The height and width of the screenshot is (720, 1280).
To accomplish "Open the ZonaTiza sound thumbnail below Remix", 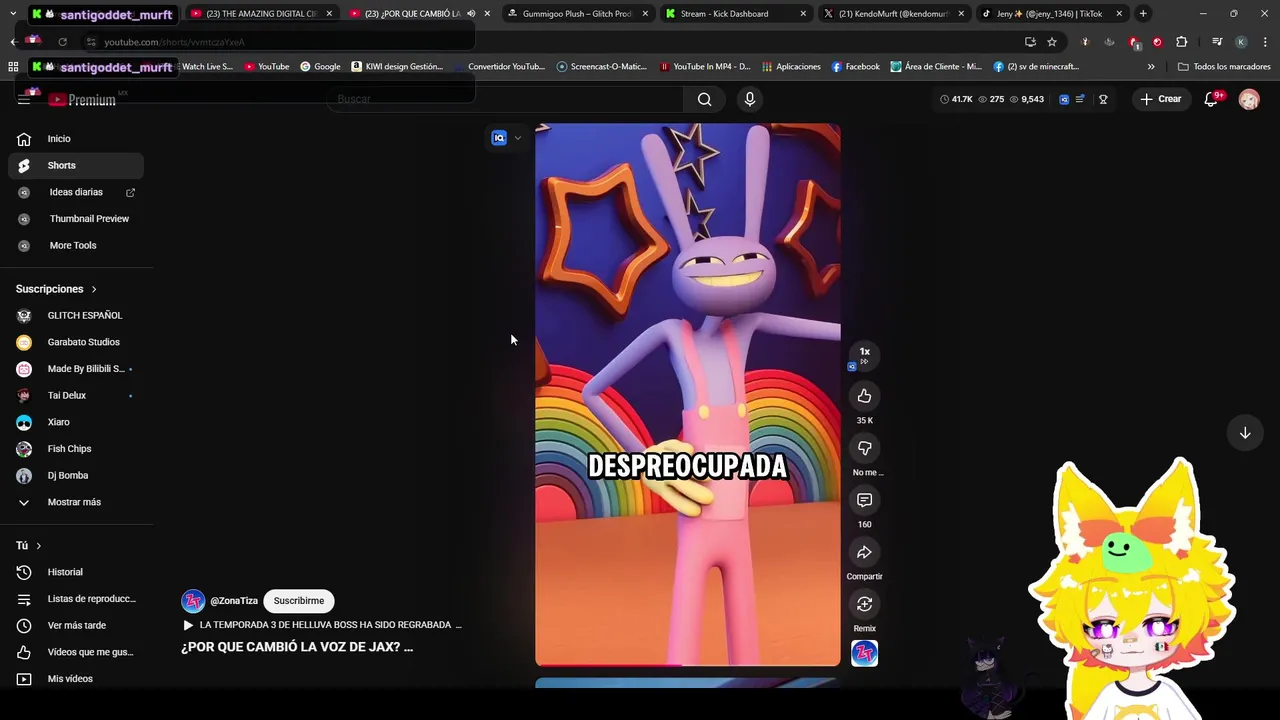I will [x=864, y=653].
